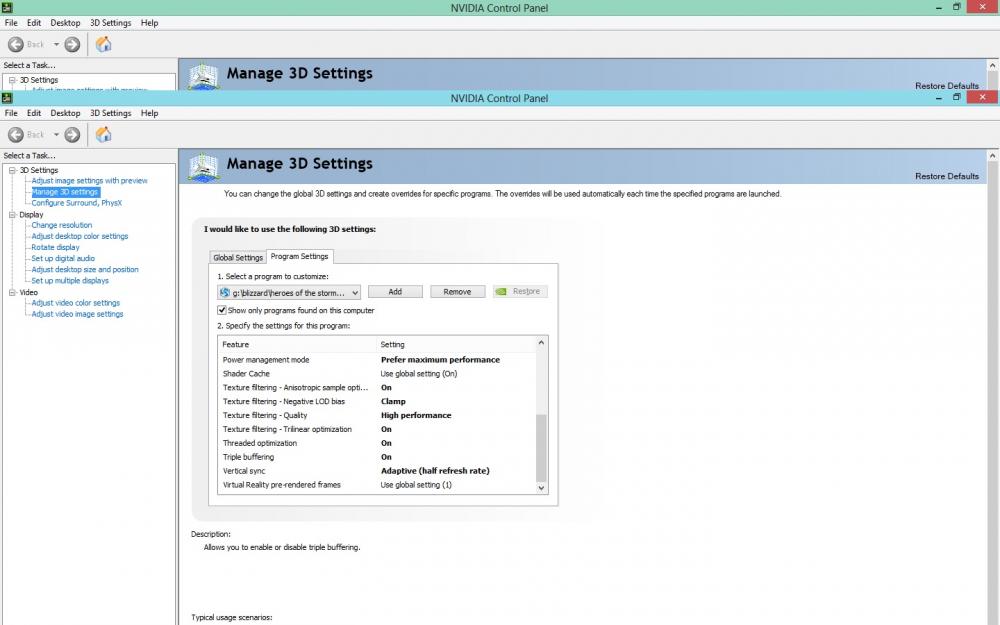Click the Restore button
The image size is (1000, 625).
(520, 291)
